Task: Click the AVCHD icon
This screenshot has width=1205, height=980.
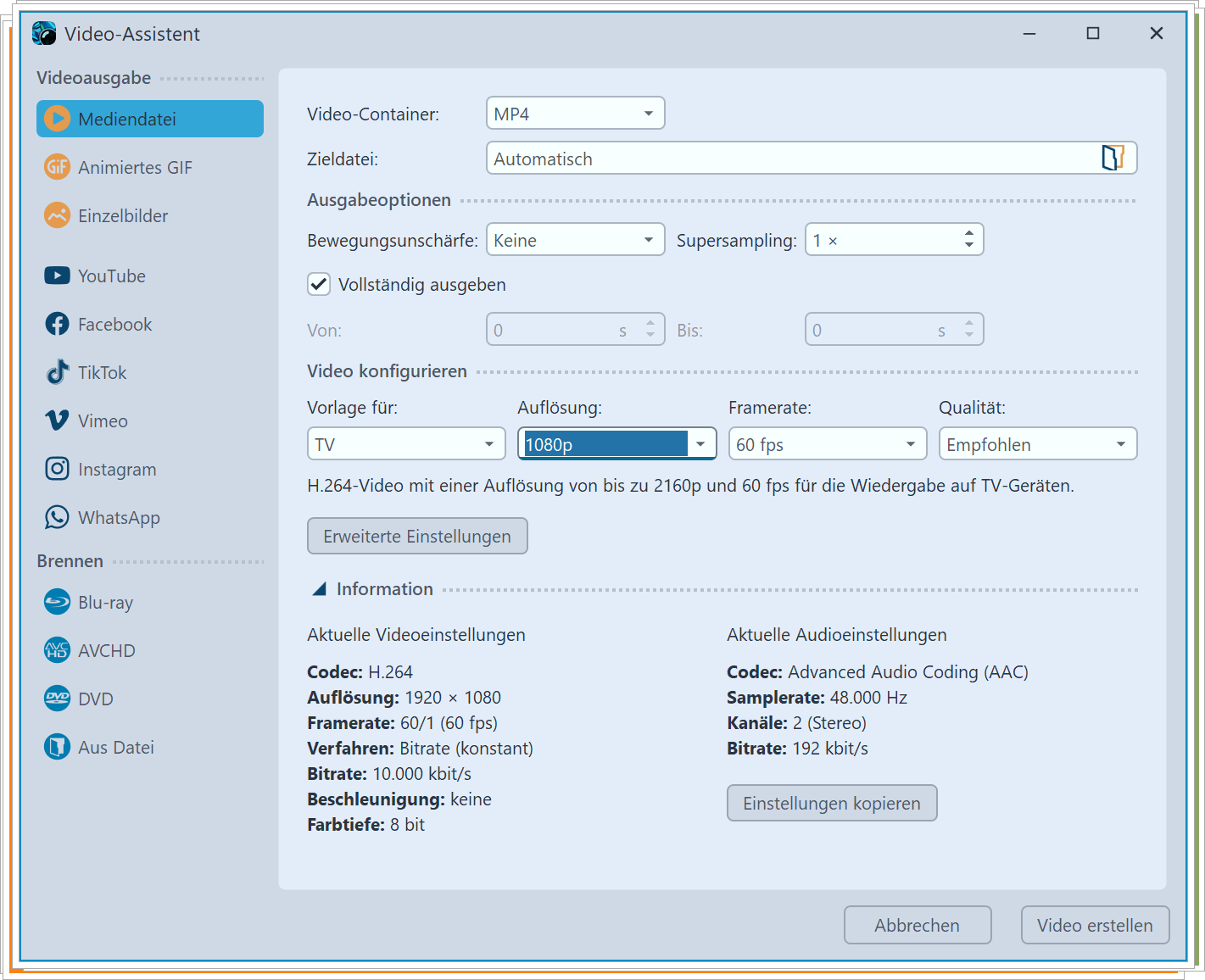Action: pyautogui.click(x=57, y=650)
